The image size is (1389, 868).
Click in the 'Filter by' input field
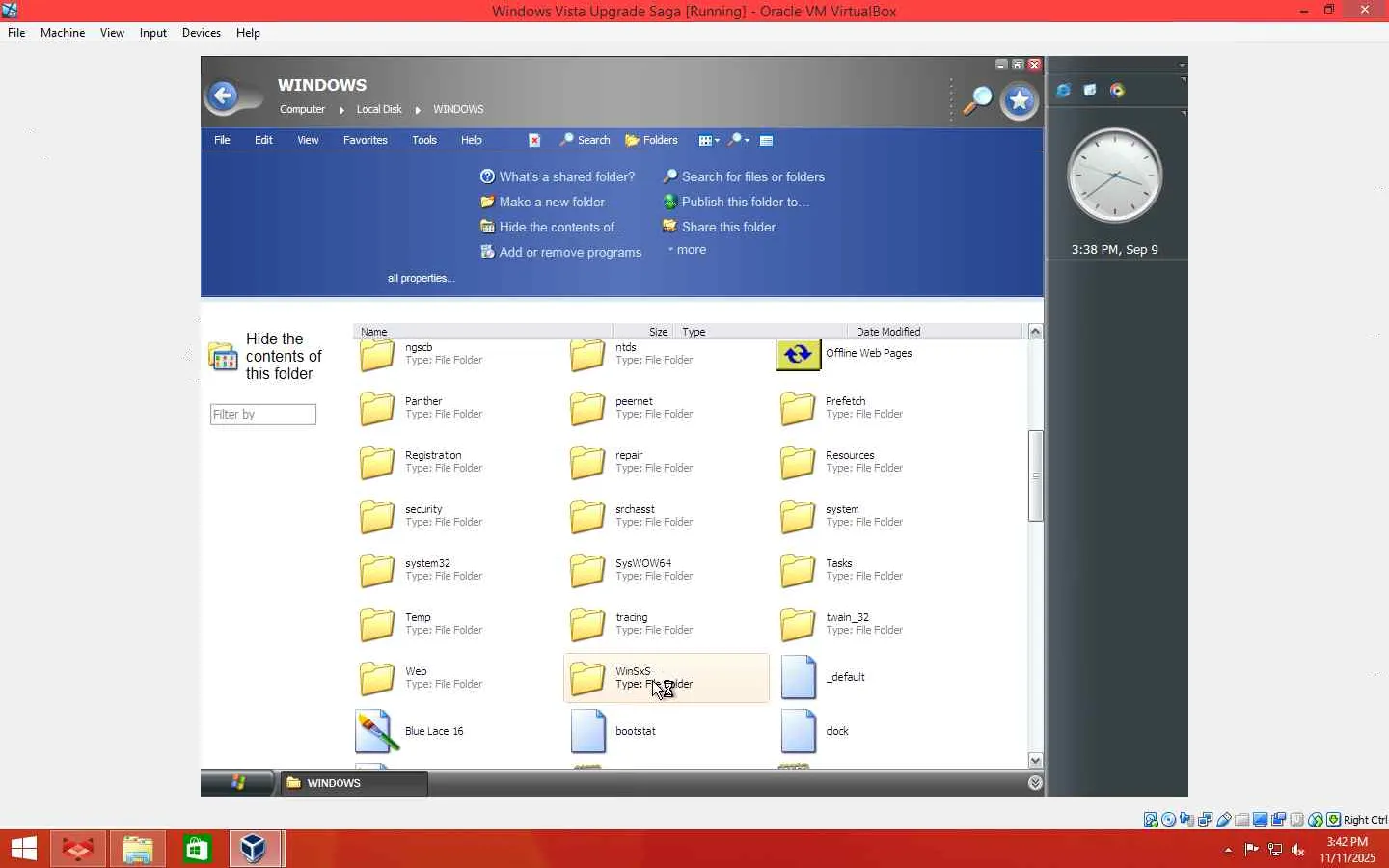(263, 415)
